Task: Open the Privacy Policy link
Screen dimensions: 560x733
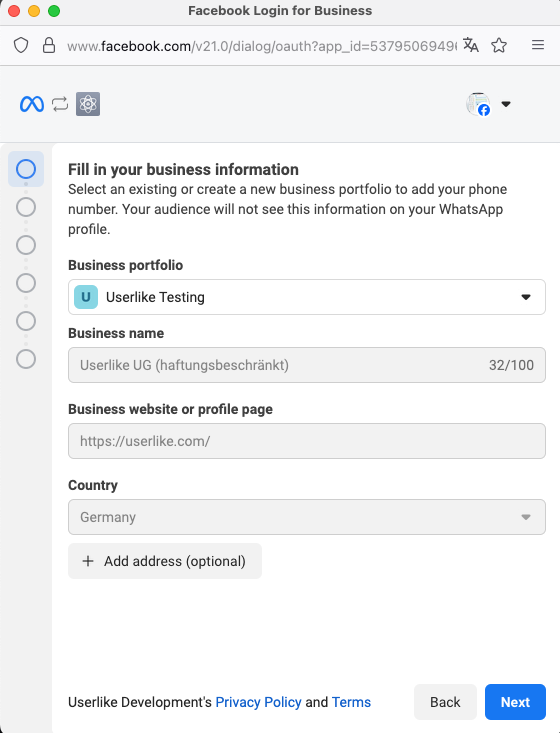Action: pyautogui.click(x=258, y=702)
